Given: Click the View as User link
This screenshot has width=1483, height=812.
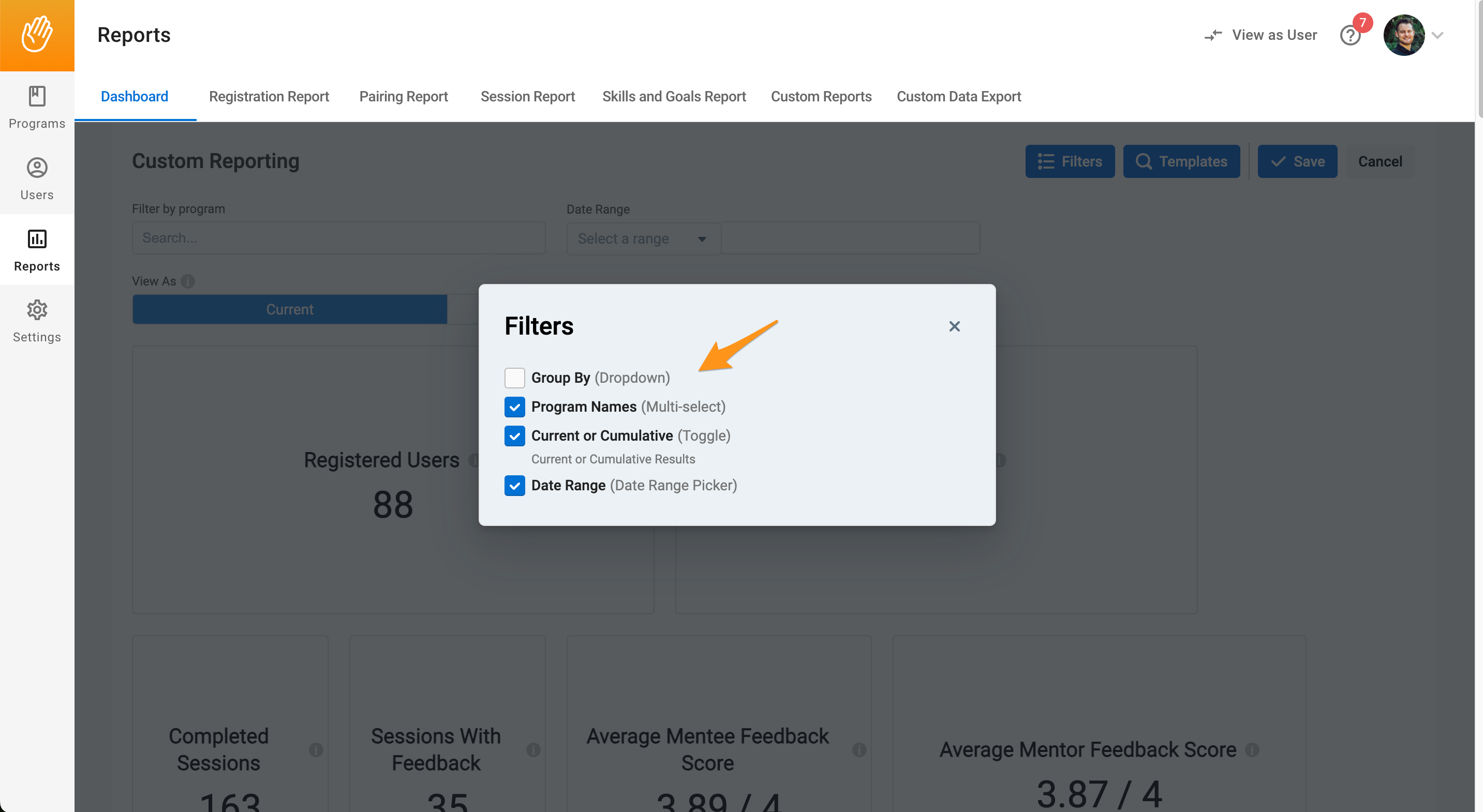Looking at the screenshot, I should click(1274, 35).
